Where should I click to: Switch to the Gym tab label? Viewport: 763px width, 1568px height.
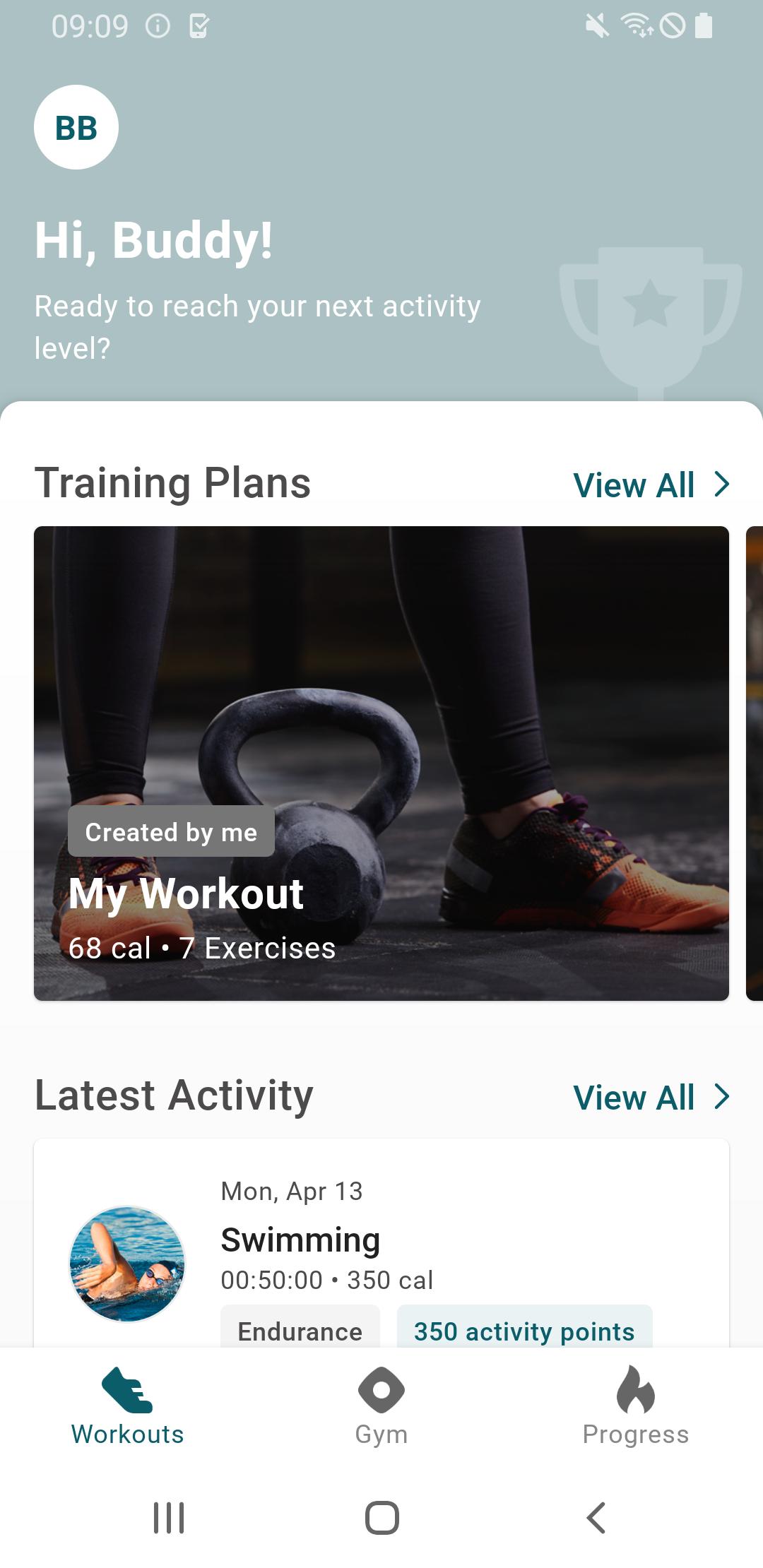tap(381, 1435)
